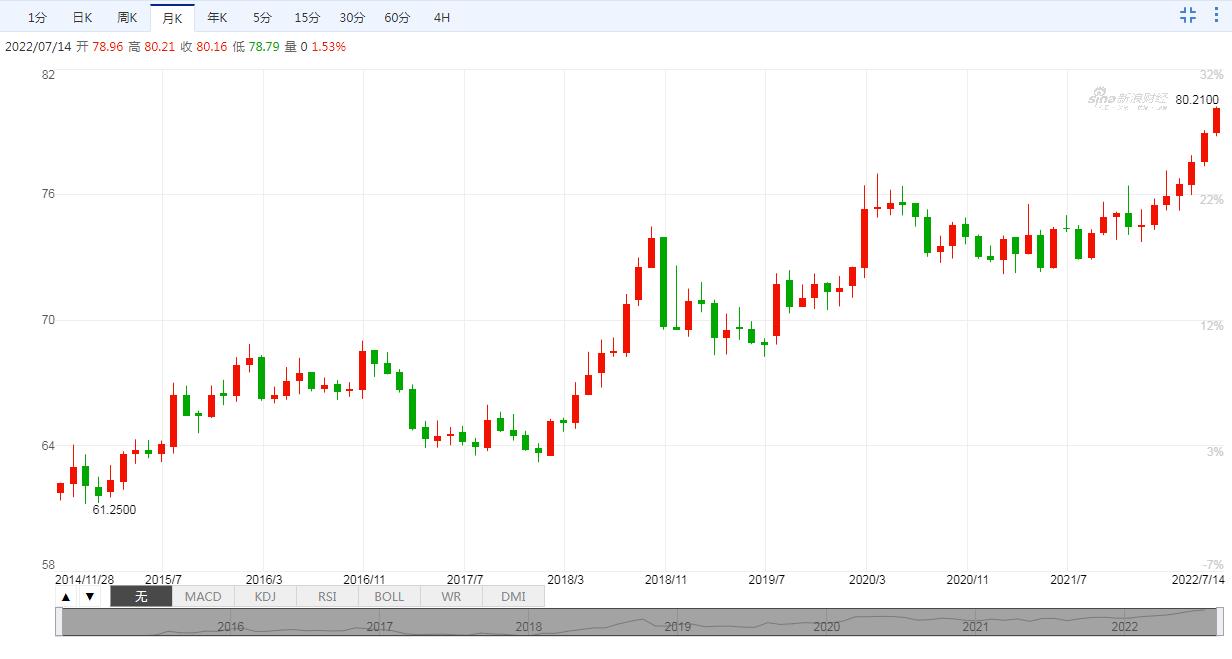Choose the 60分 interval tab
1232x659 pixels.
pyautogui.click(x=397, y=17)
